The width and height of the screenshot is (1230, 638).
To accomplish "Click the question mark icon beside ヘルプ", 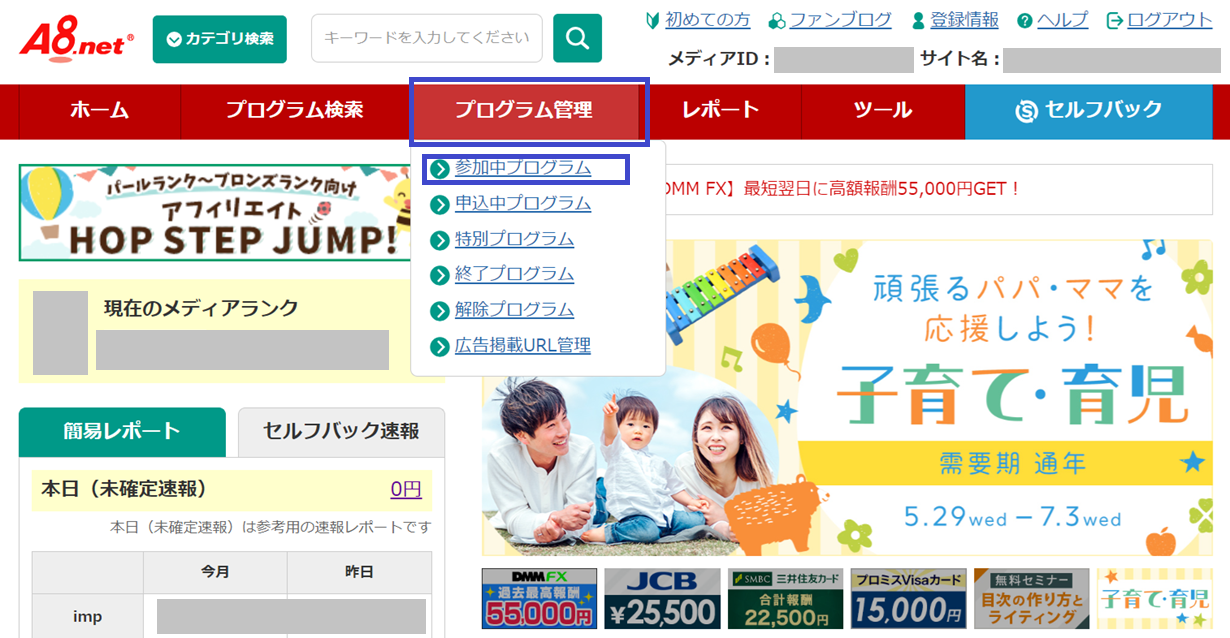I will [x=1026, y=20].
